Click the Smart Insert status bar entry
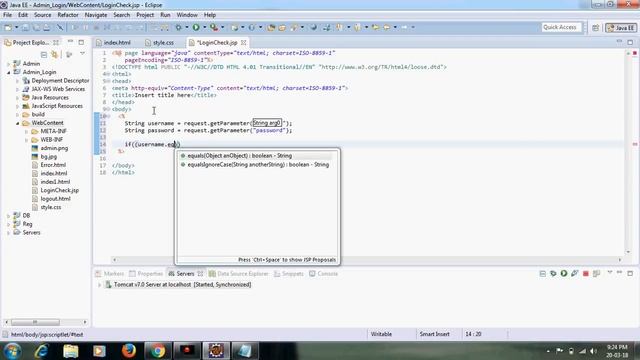The image size is (640, 360). (435, 334)
